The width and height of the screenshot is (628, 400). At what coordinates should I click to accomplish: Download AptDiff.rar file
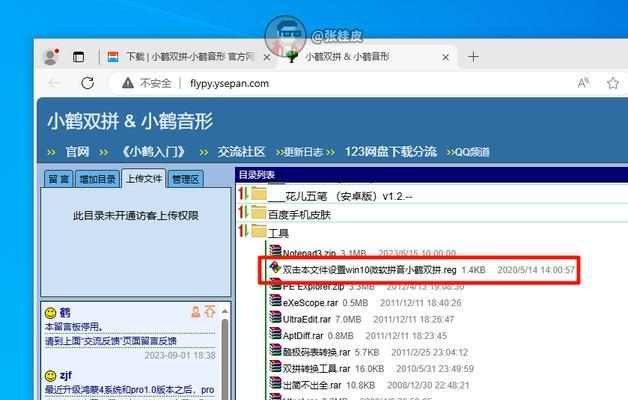coord(303,336)
